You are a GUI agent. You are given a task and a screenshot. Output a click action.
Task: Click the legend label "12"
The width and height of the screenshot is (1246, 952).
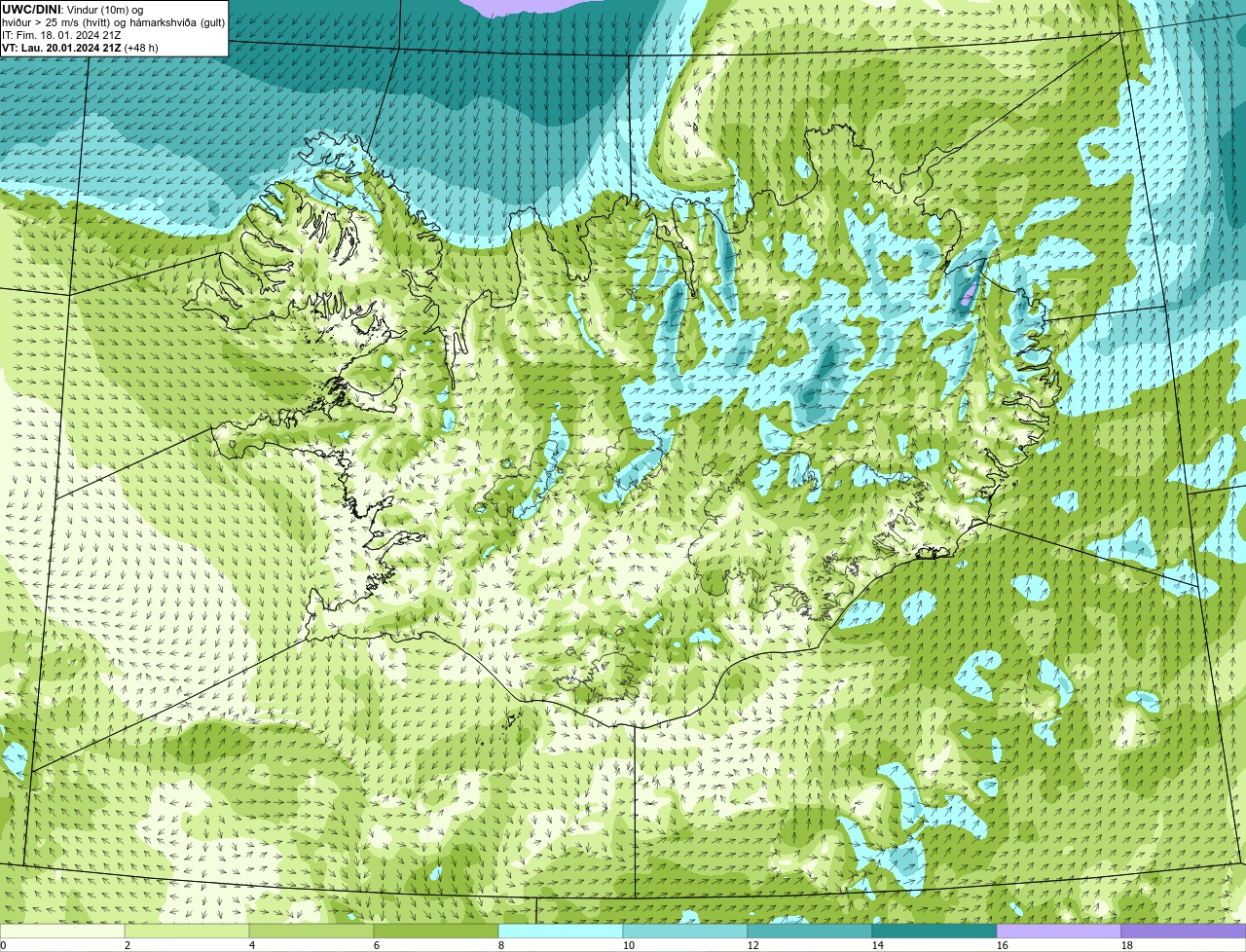pyautogui.click(x=753, y=945)
